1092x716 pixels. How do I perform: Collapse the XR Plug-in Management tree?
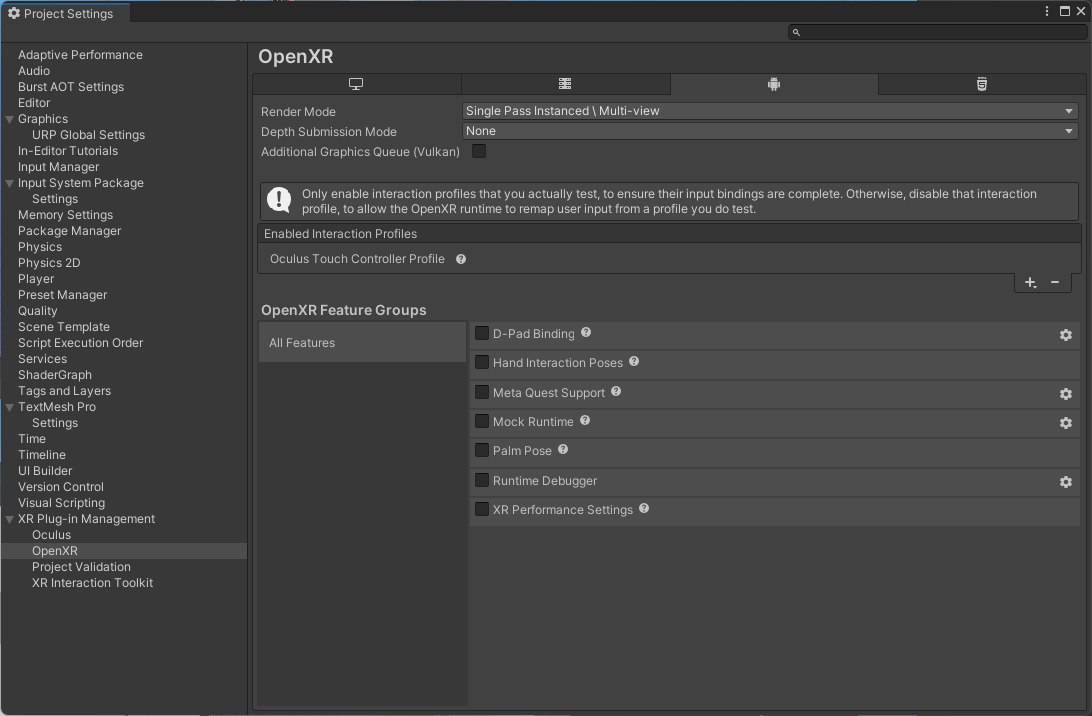[x=10, y=519]
